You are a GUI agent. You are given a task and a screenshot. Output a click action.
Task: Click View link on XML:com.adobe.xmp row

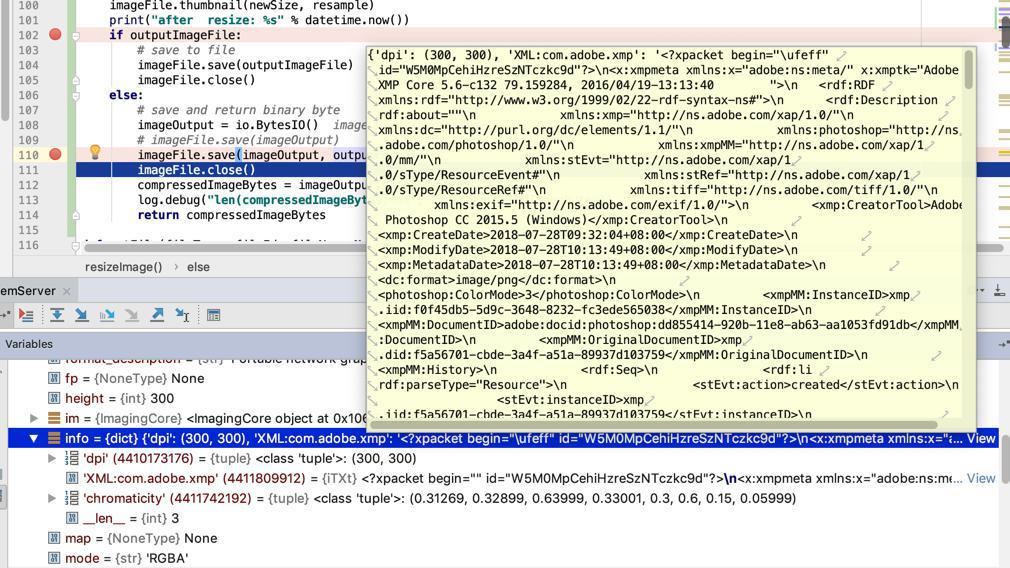point(981,478)
